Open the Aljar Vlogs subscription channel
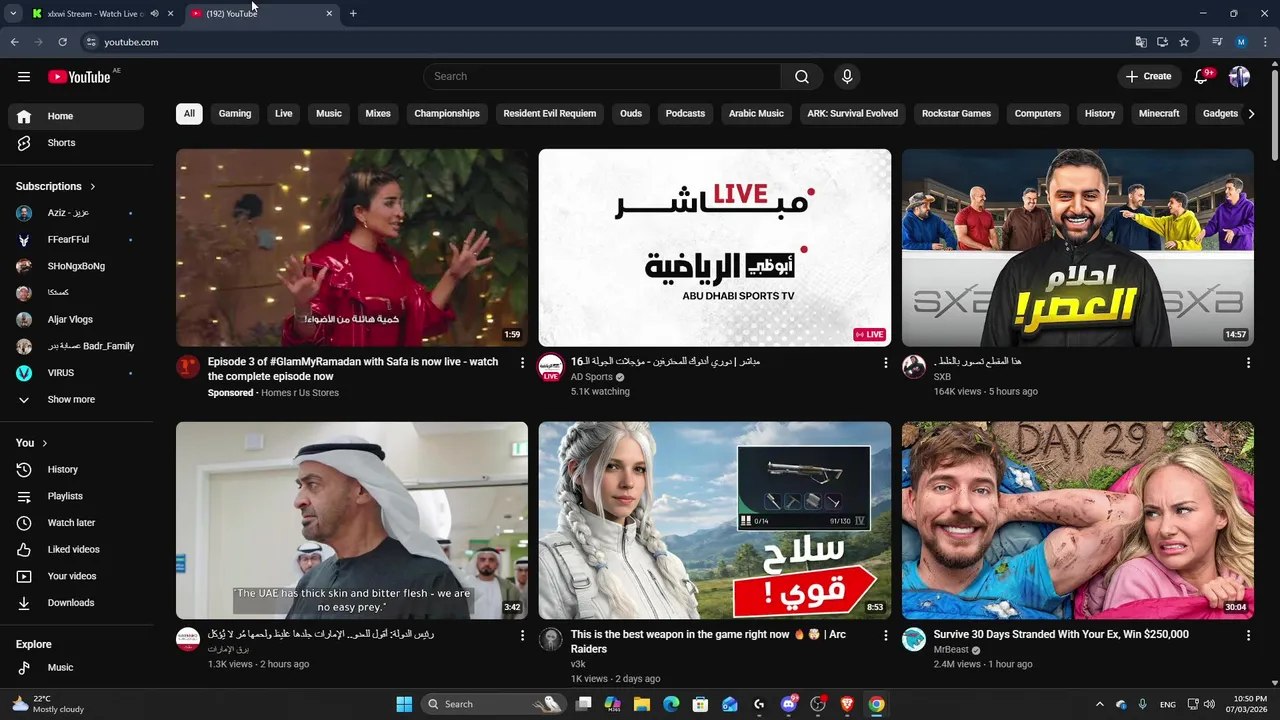Screen dimensions: 1280x720 click(x=76, y=320)
